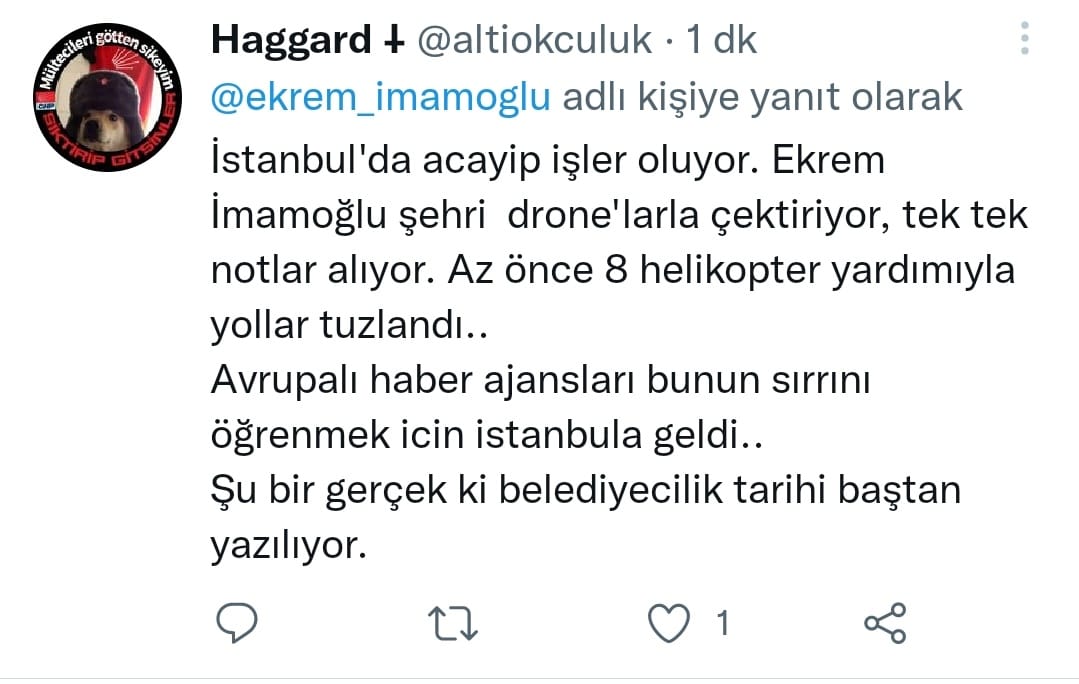Open the dog profile avatar picture
The width and height of the screenshot is (1079, 684).
108,96
